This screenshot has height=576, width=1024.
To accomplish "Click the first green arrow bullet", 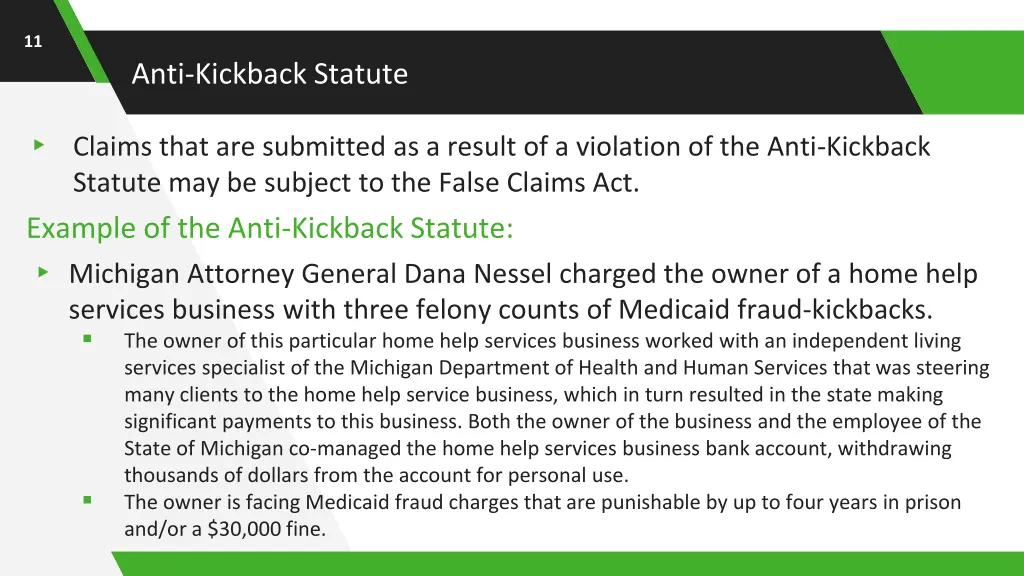I will point(39,145).
